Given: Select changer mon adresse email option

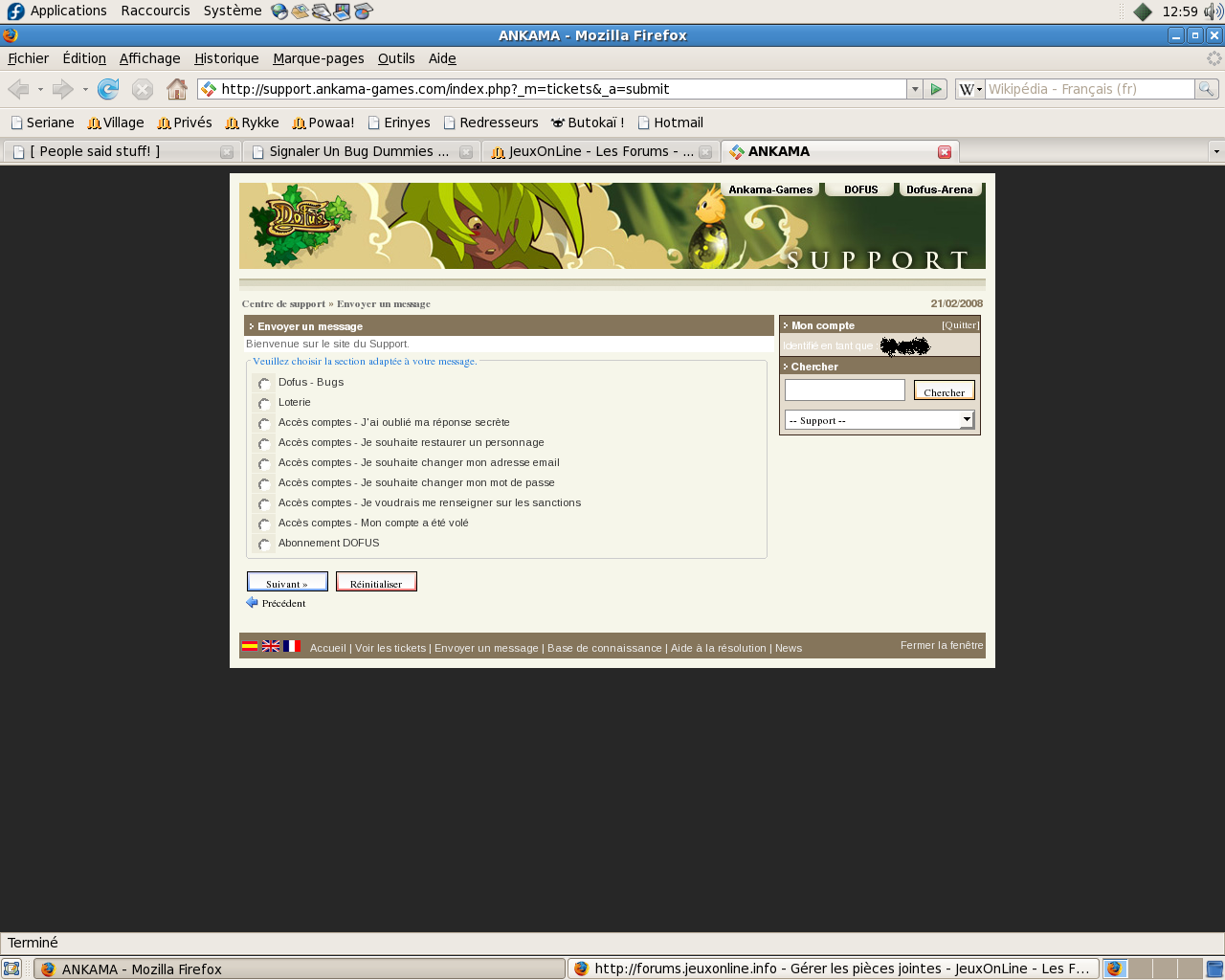Looking at the screenshot, I should click(x=264, y=463).
